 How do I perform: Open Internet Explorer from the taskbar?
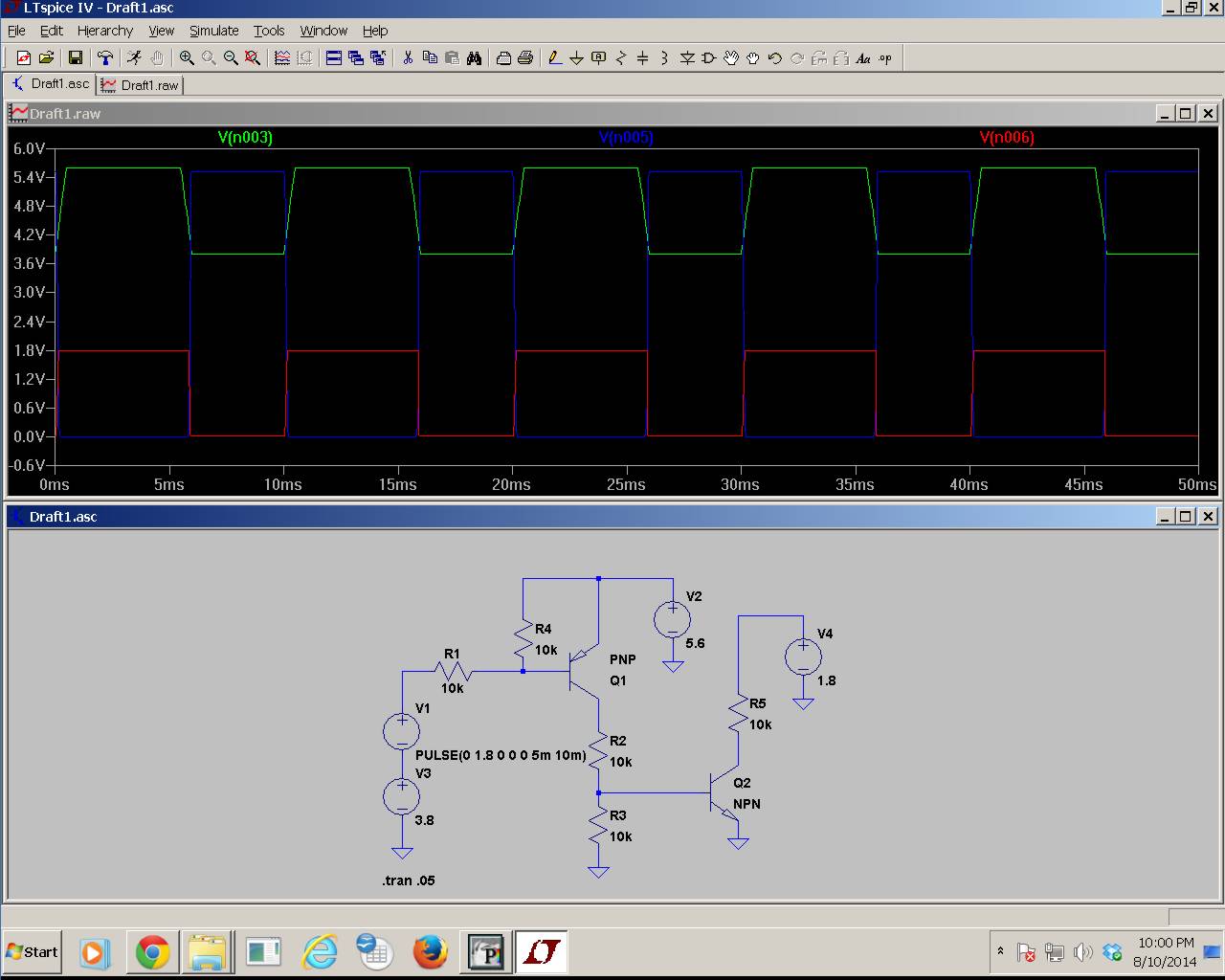click(319, 952)
